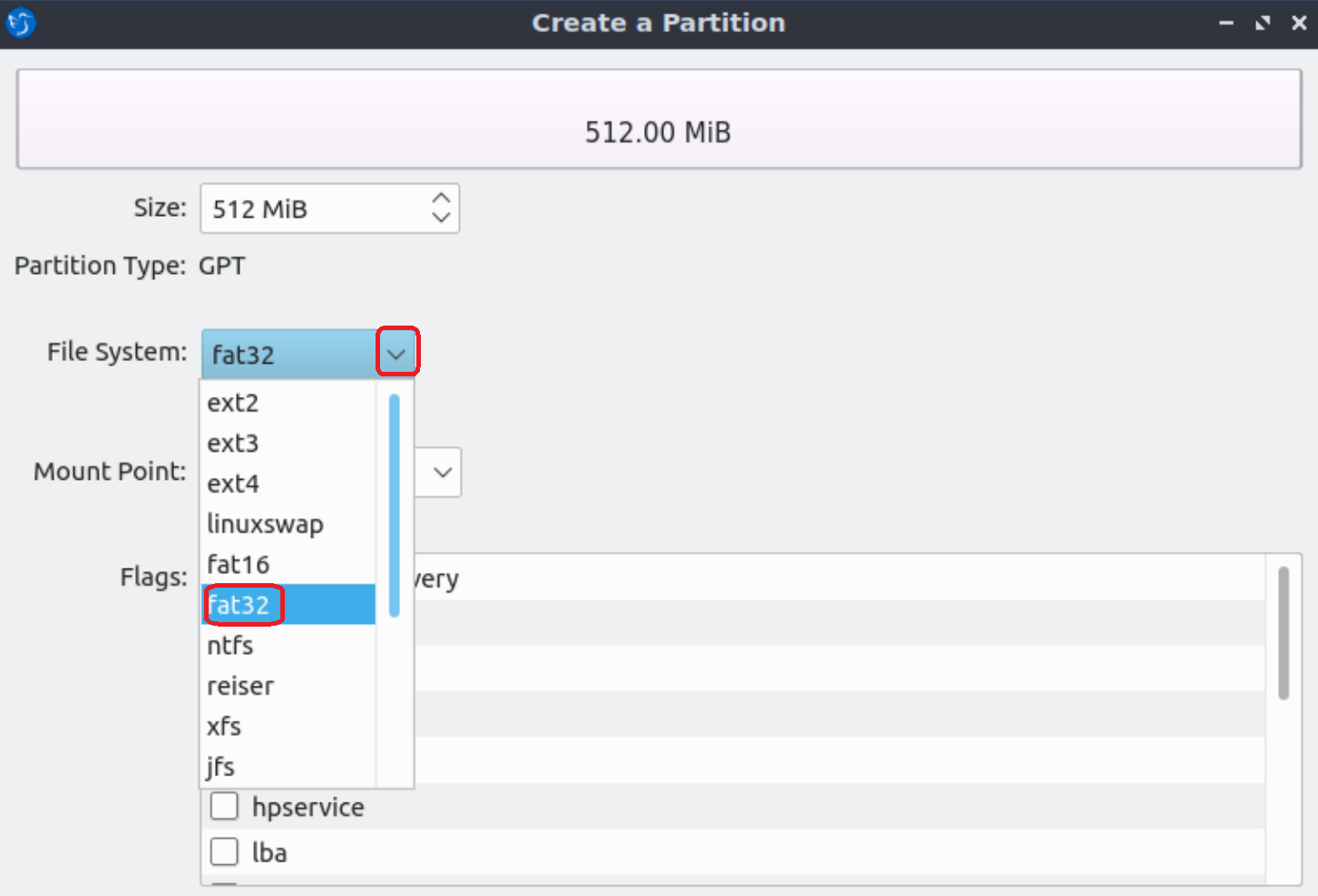Choose fat16 as the file system

238,564
